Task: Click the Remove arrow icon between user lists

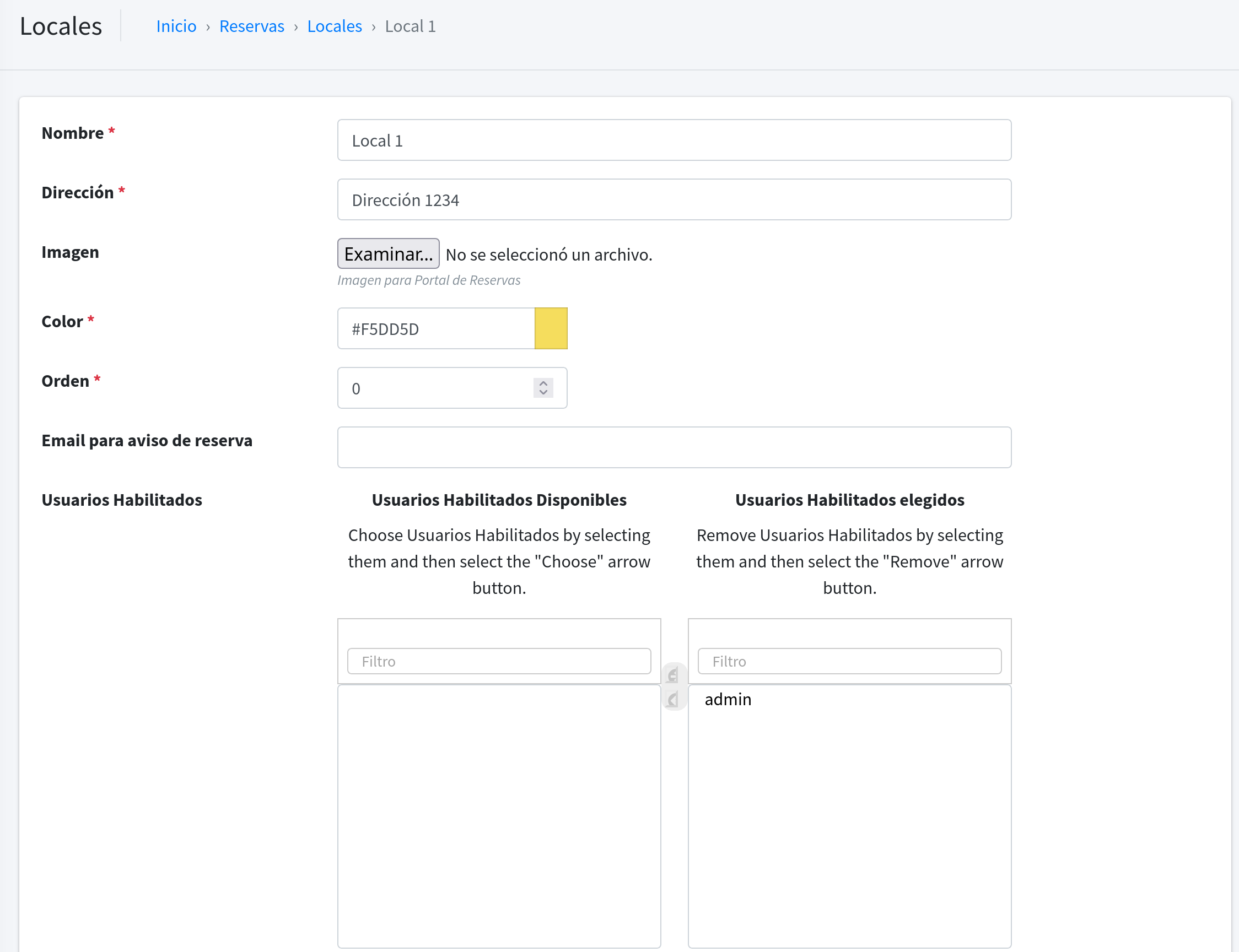Action: coord(674,700)
